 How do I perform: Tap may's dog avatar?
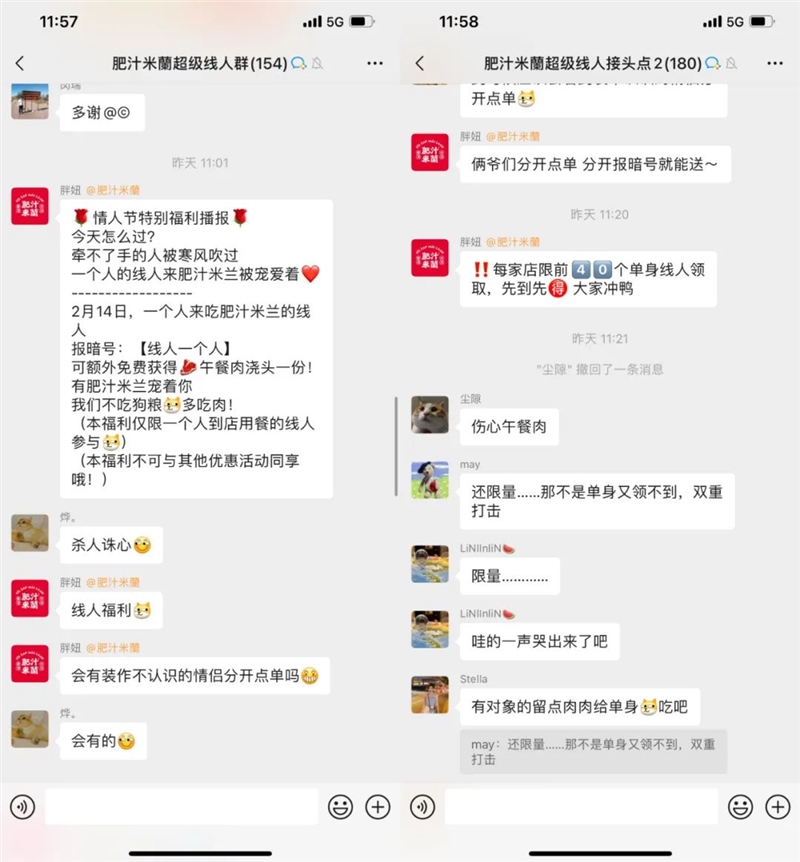click(x=430, y=480)
